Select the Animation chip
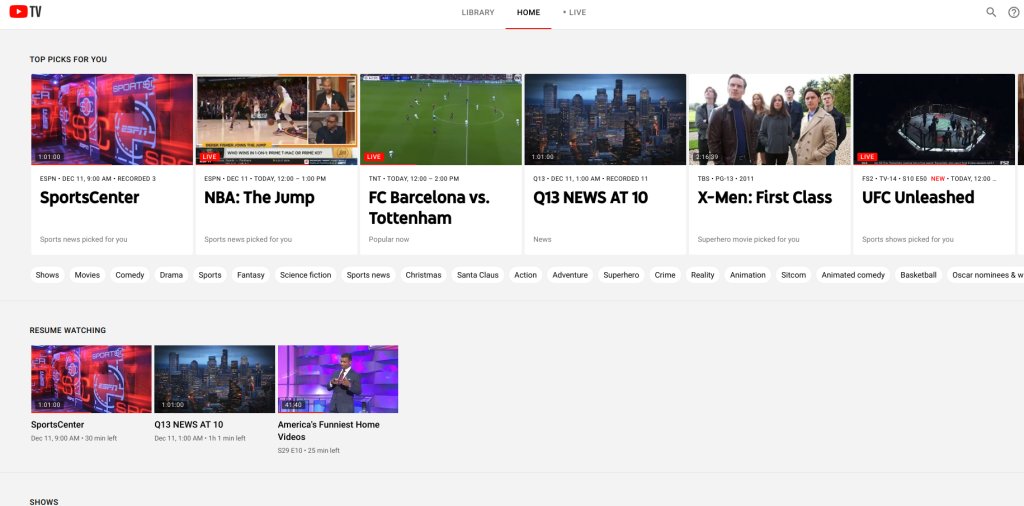The width and height of the screenshot is (1024, 506). (748, 275)
